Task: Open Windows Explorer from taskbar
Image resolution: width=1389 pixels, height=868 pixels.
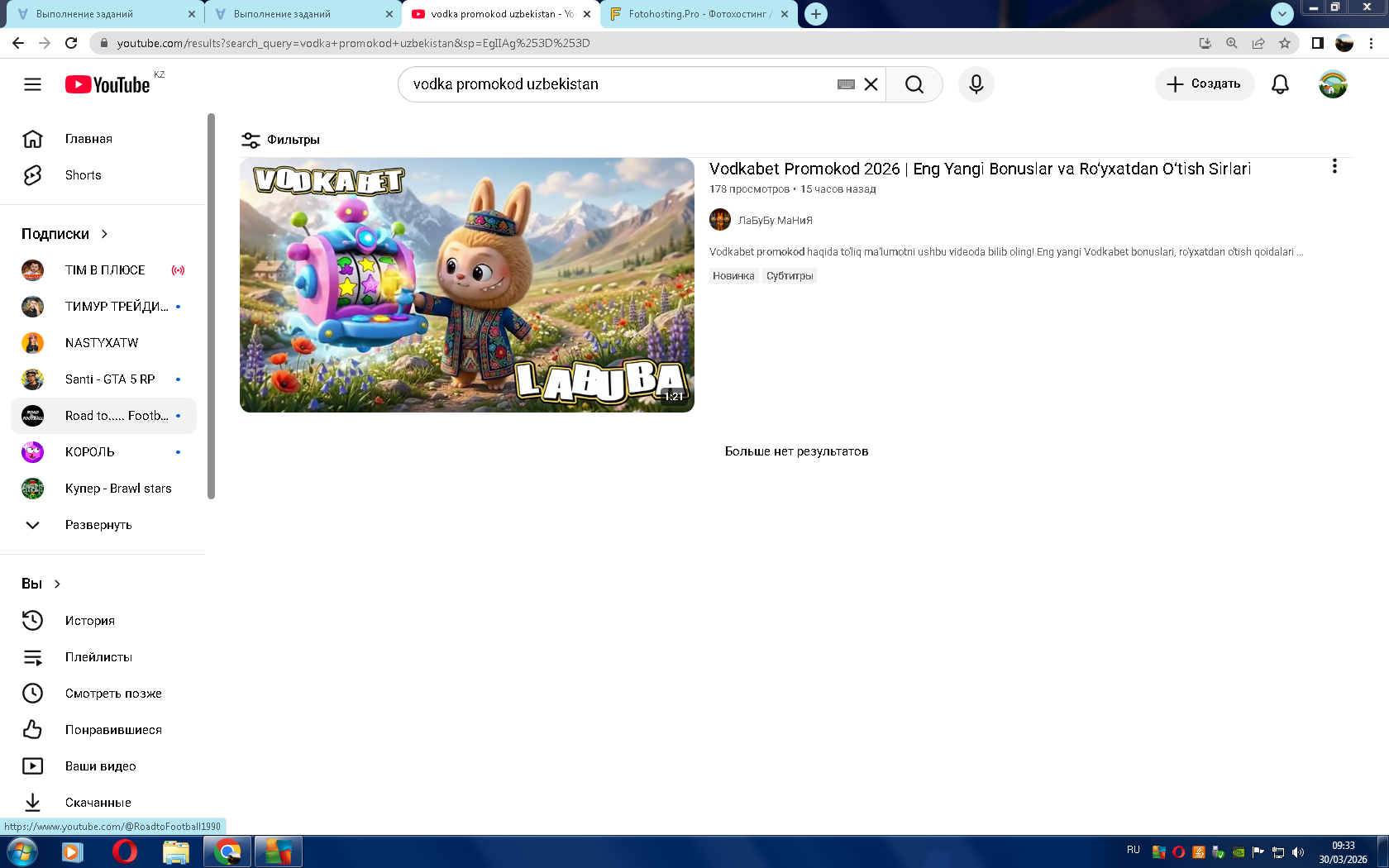Action: (175, 851)
